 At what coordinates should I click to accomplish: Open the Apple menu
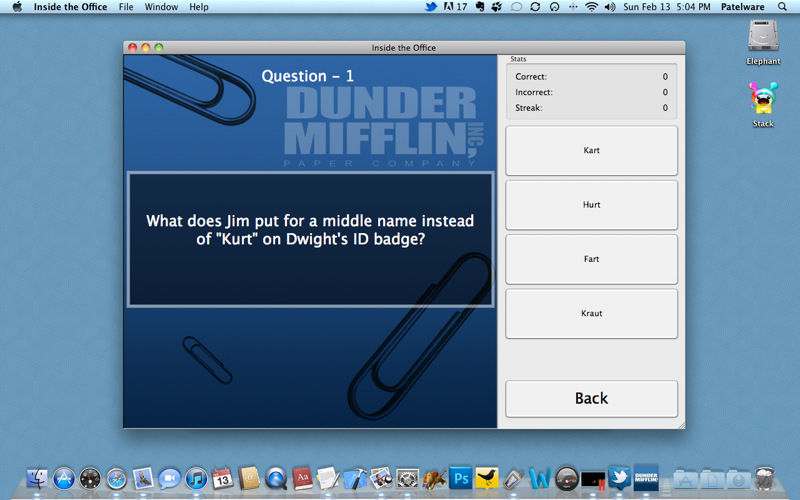(x=17, y=7)
